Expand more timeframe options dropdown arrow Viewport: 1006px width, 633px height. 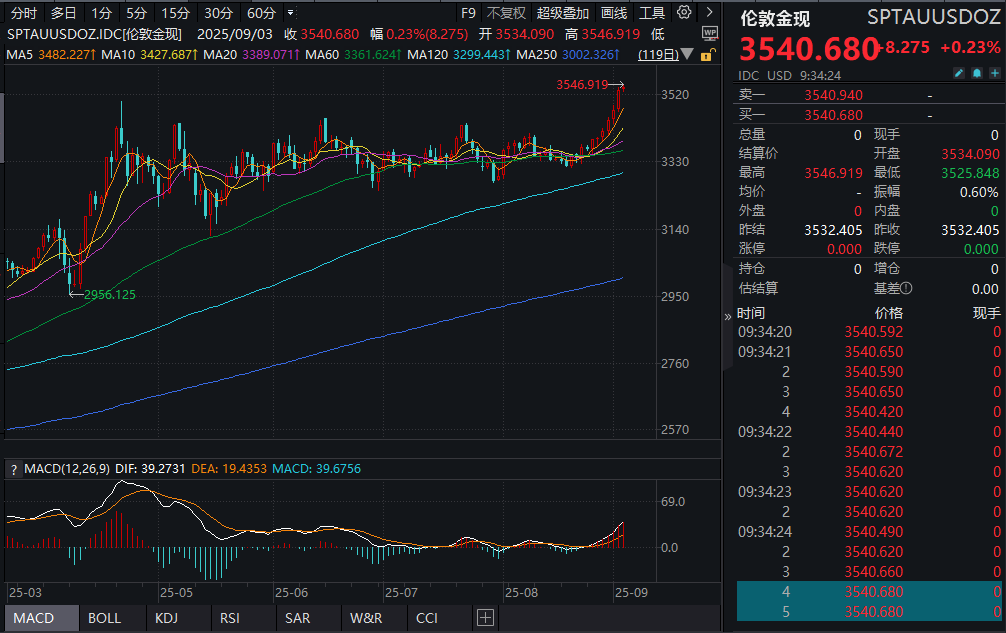pyautogui.click(x=290, y=13)
